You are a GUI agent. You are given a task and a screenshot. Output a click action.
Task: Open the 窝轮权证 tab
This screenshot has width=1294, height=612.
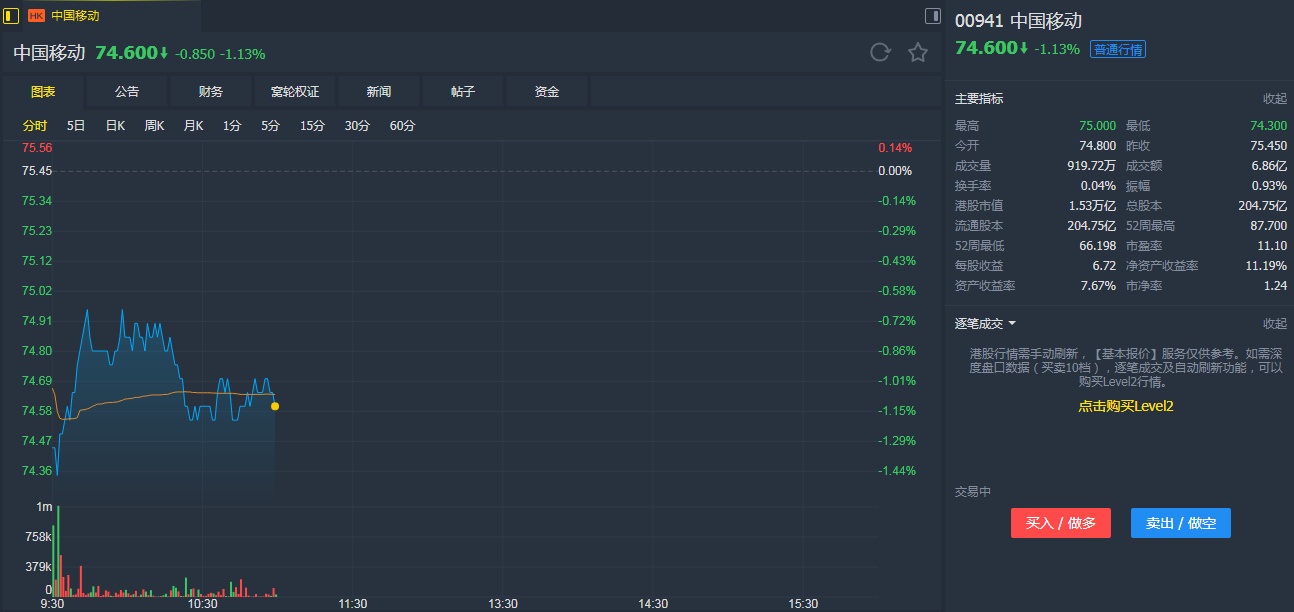pyautogui.click(x=295, y=92)
